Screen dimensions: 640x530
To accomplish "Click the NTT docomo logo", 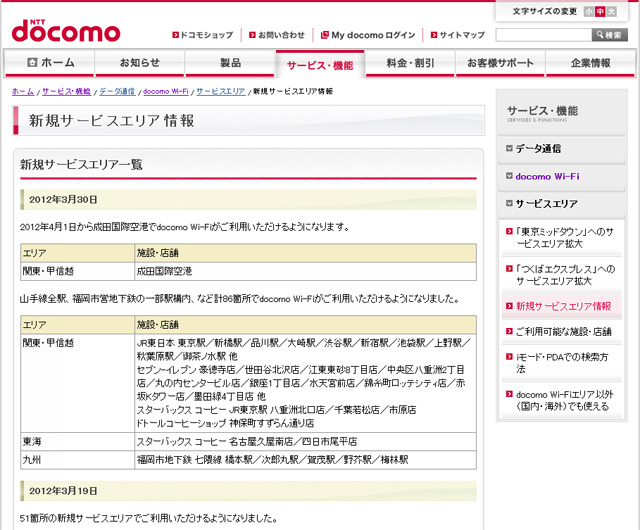I will (66, 31).
